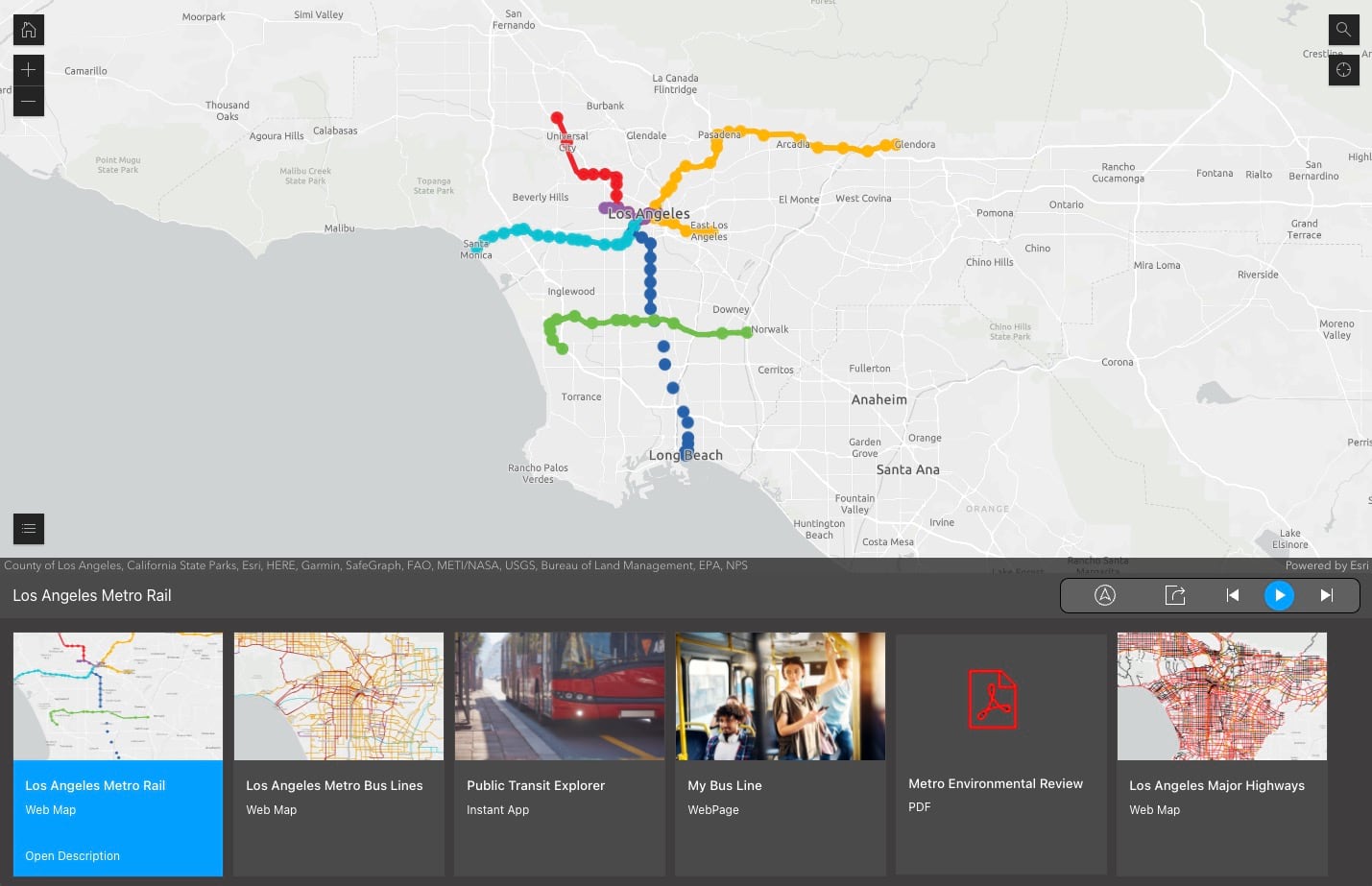Open Description for Los Angeles Metro Rail
Screen dimensions: 1372x886
72,855
